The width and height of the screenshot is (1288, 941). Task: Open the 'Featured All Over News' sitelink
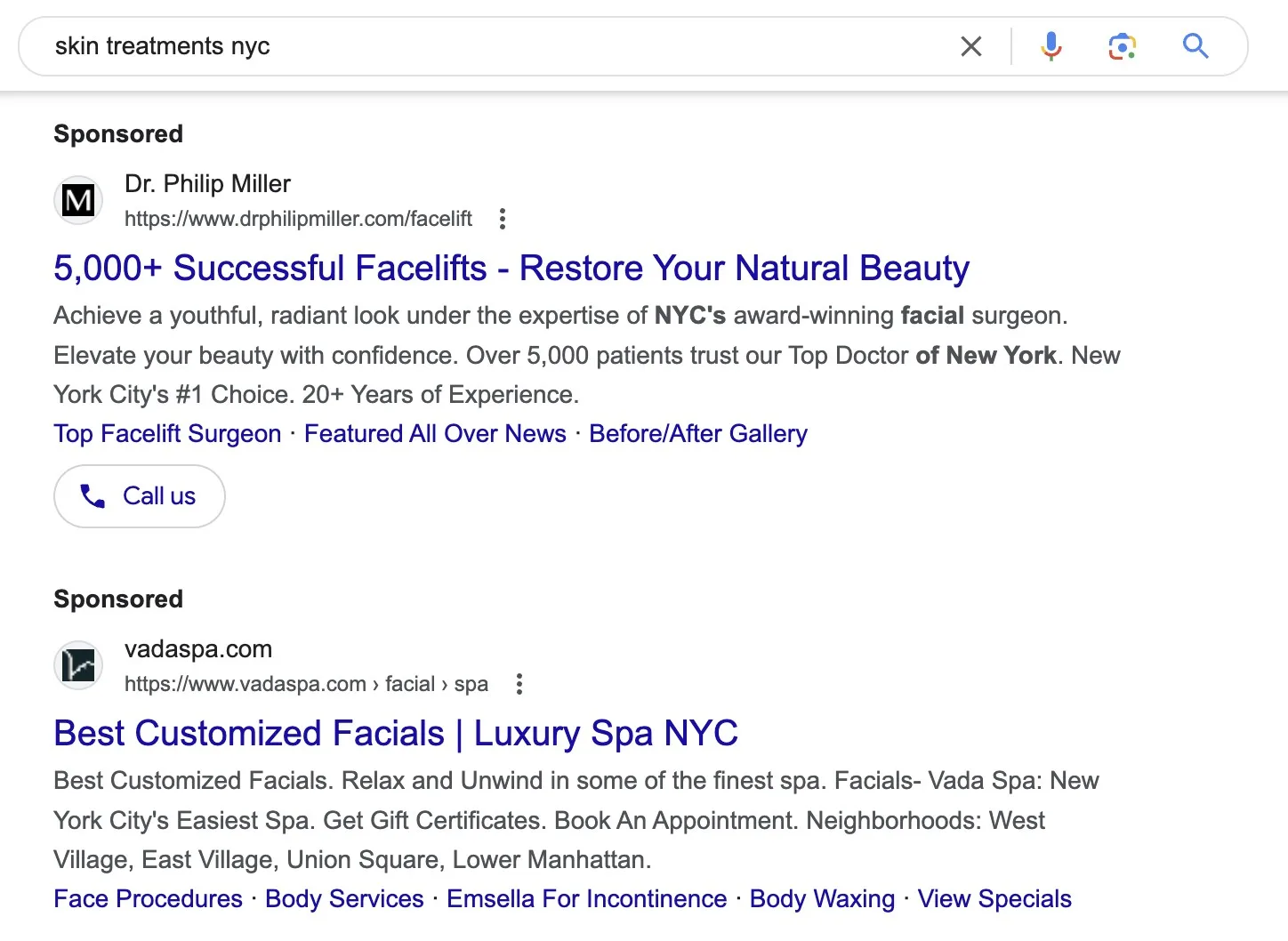(435, 434)
